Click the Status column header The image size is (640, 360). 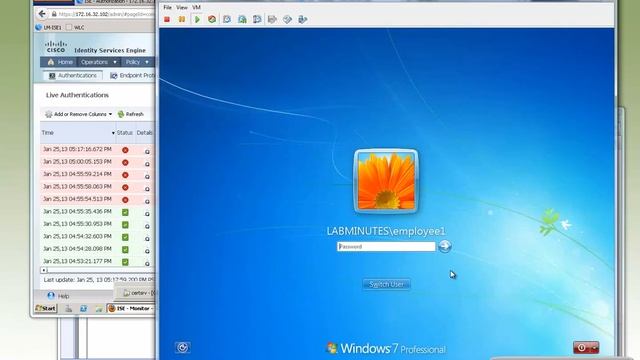pyautogui.click(x=124, y=133)
